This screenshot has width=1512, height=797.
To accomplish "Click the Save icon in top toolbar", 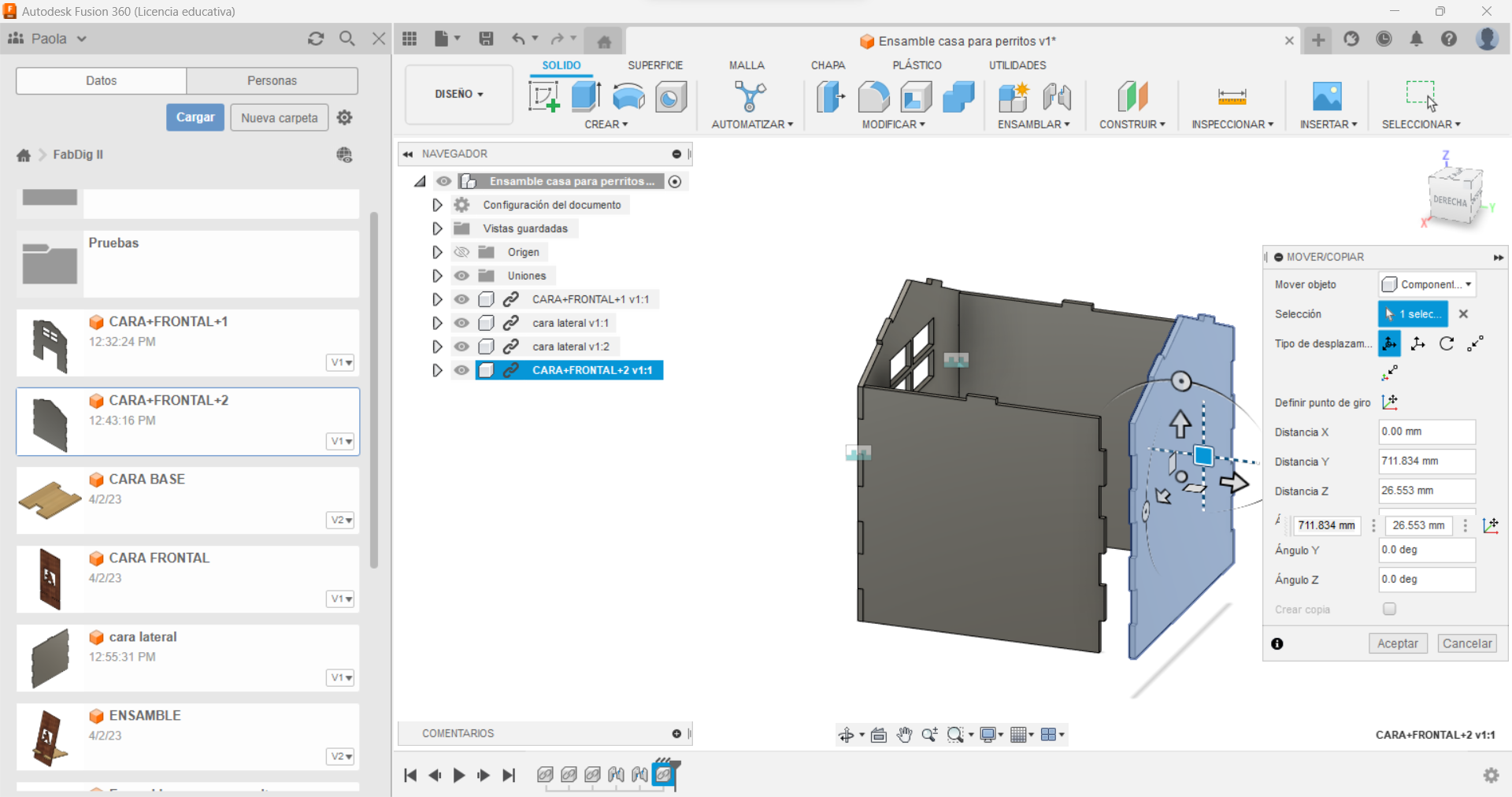I will [486, 39].
